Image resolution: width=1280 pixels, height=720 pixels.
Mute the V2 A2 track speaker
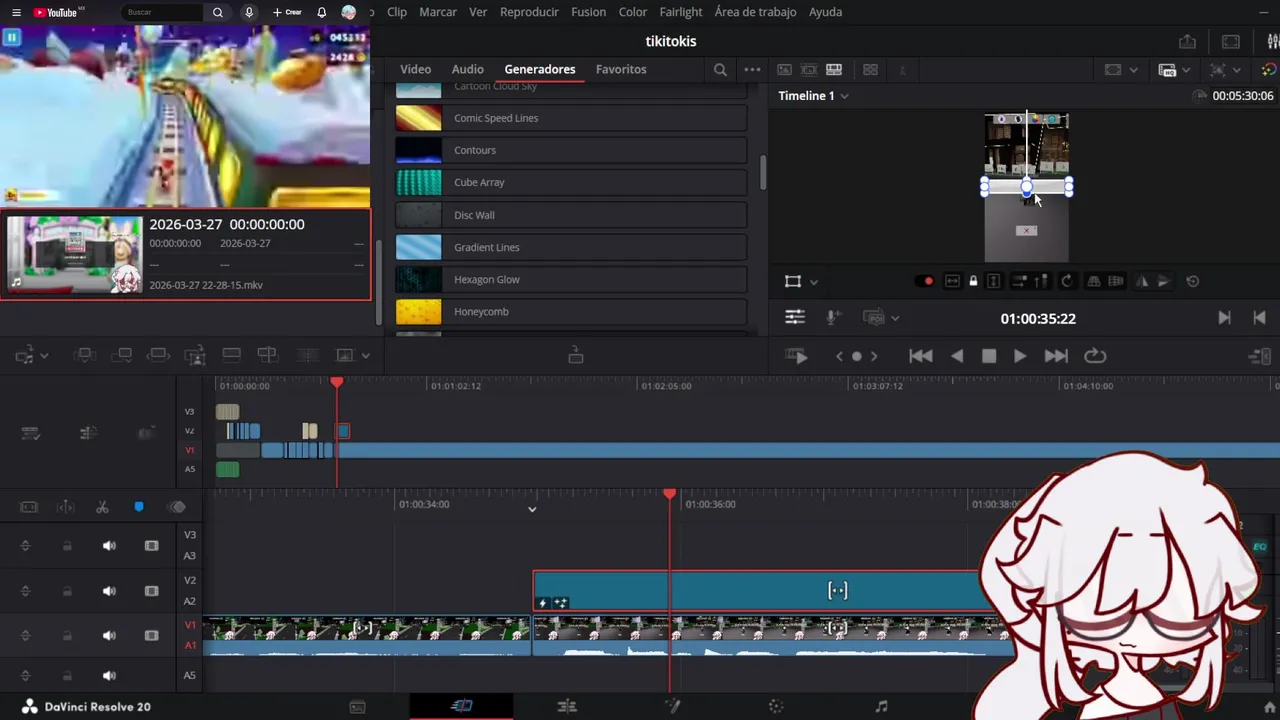[109, 591]
